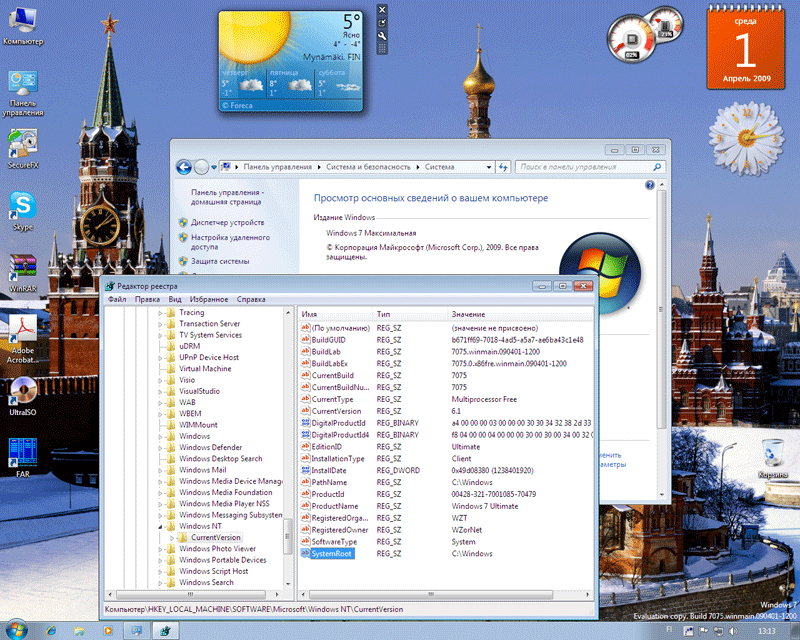Open Панель управления - домашняя страница
Screen dimensions: 800x640
(x=228, y=197)
